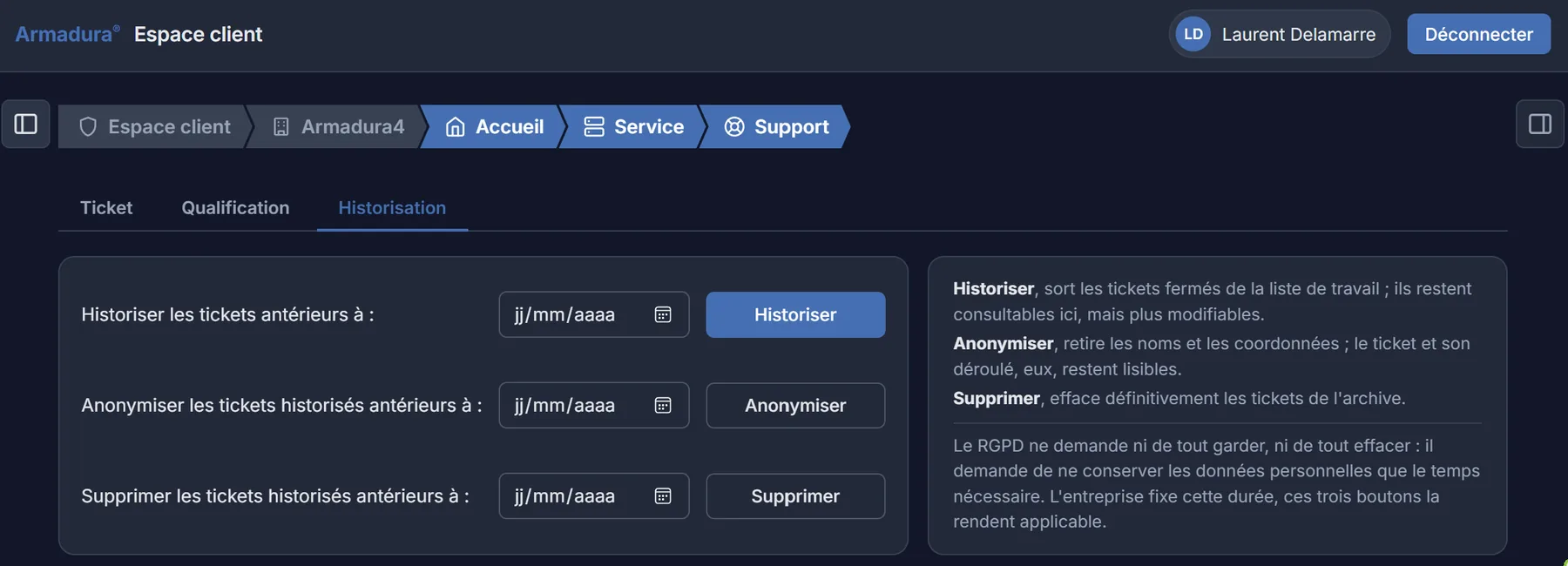The height and width of the screenshot is (566, 1568).
Task: Select the Historisation tab
Action: 392,207
